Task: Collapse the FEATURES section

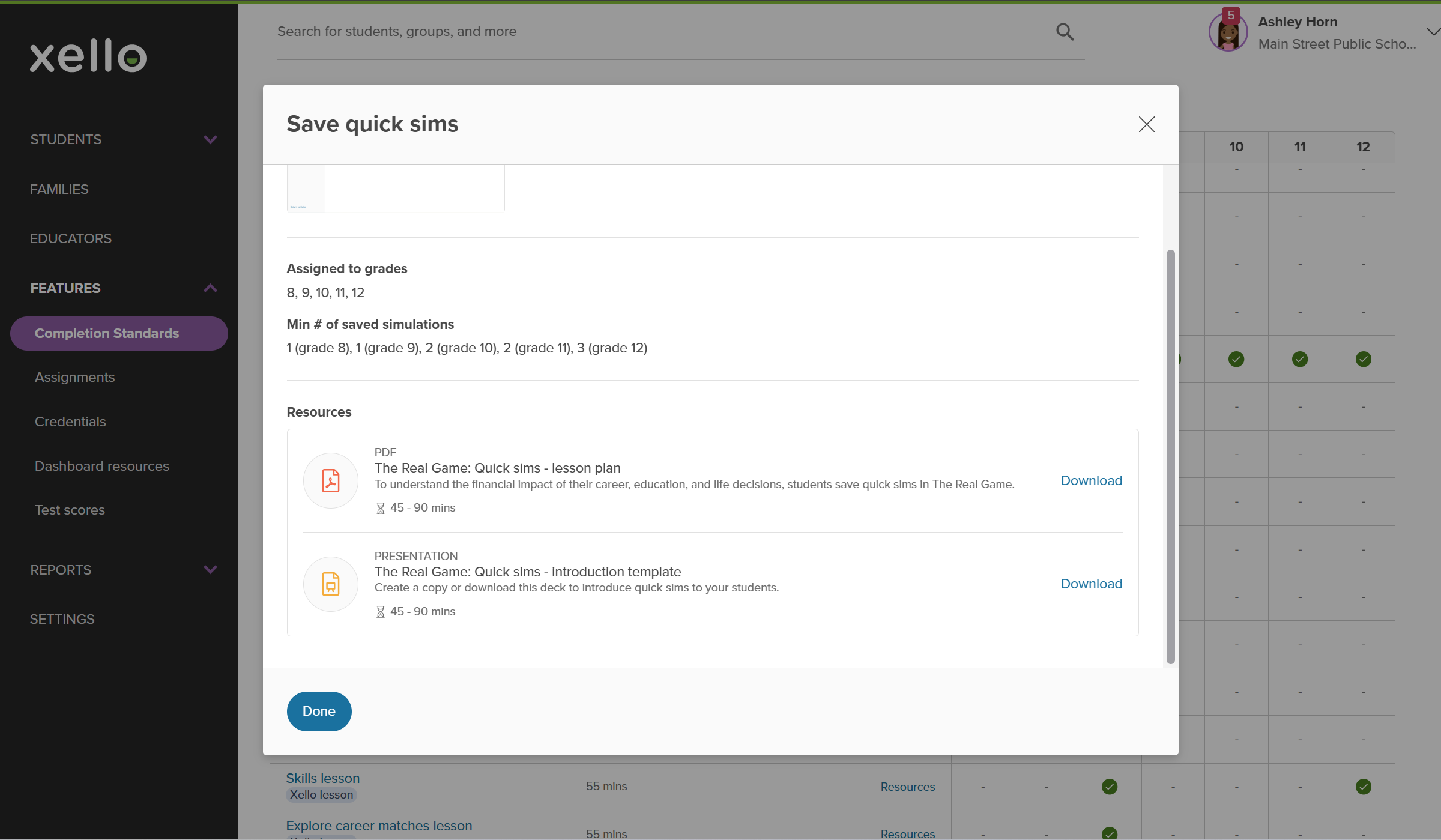Action: [210, 288]
